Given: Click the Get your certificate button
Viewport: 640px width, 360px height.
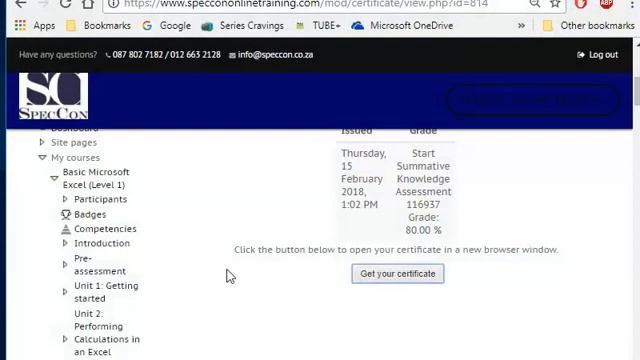Looking at the screenshot, I should [398, 273].
